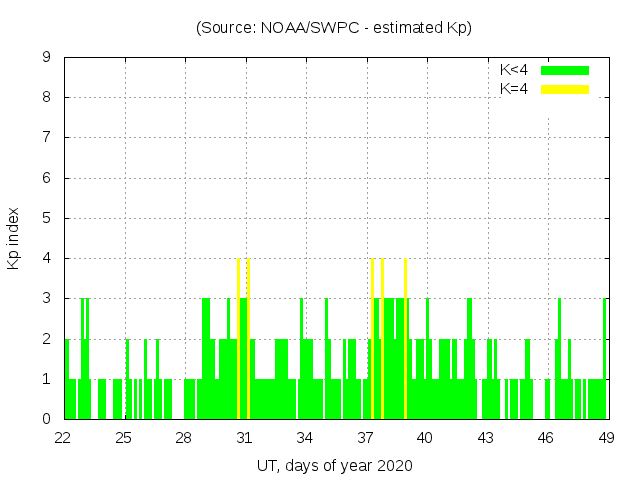The image size is (640, 480).
Task: Select the day 31 x-axis tick label
Action: point(244,438)
